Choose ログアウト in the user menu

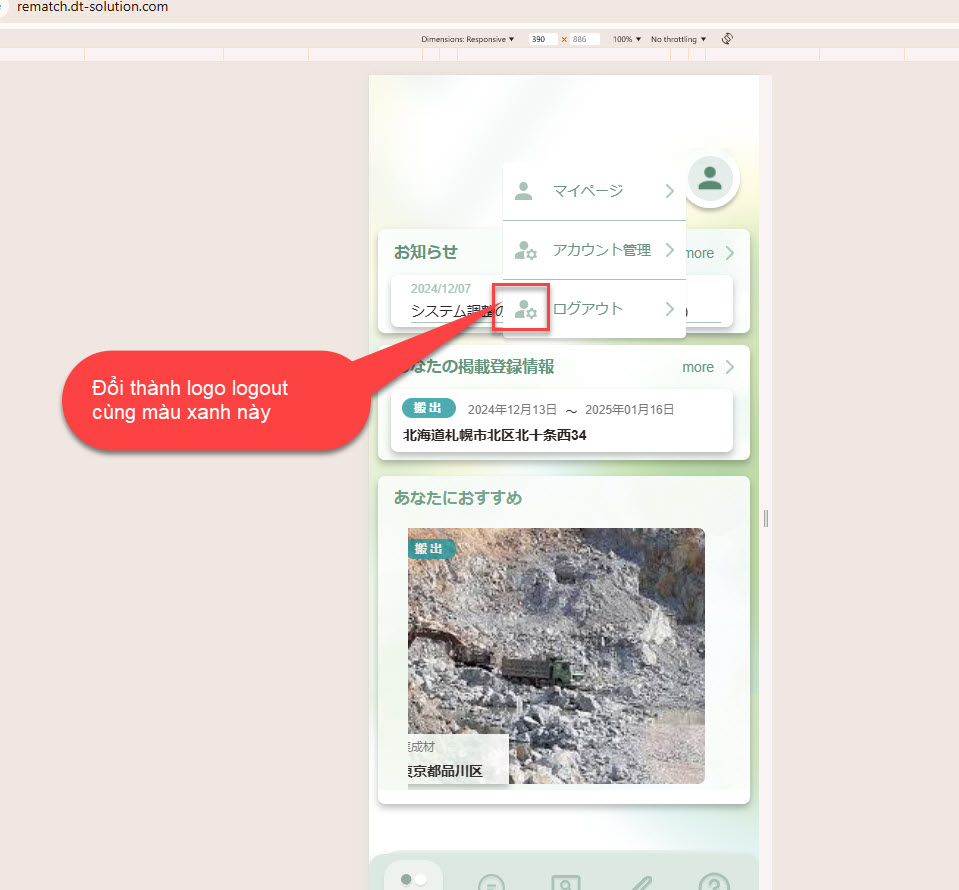(588, 309)
